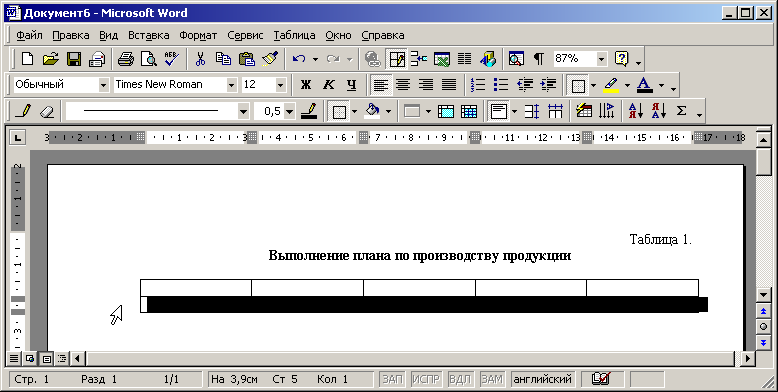Image resolution: width=778 pixels, height=392 pixels.
Task: Insert an Excel worksheet icon
Action: point(442,60)
